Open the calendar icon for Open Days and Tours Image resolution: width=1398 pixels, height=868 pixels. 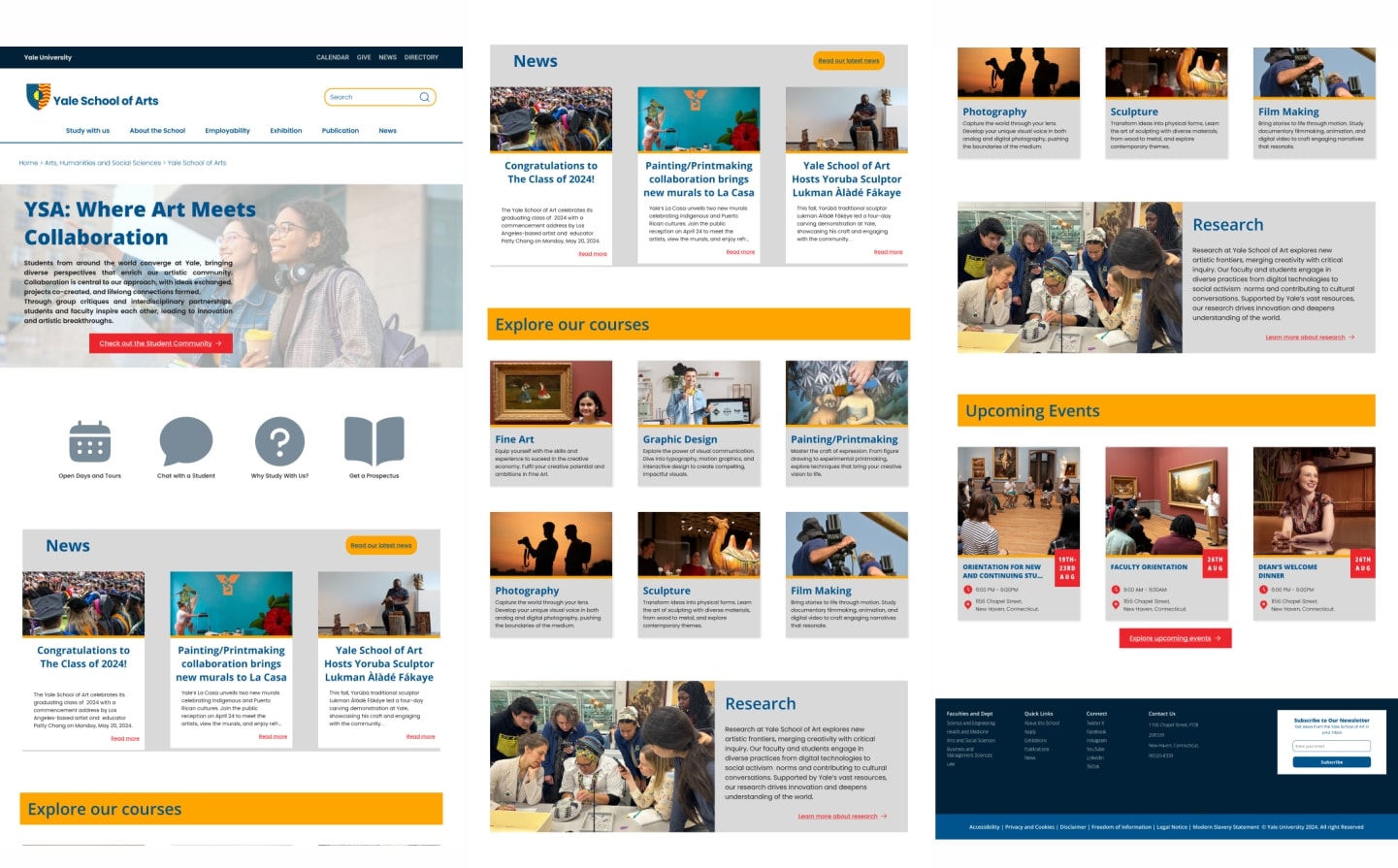pyautogui.click(x=89, y=441)
